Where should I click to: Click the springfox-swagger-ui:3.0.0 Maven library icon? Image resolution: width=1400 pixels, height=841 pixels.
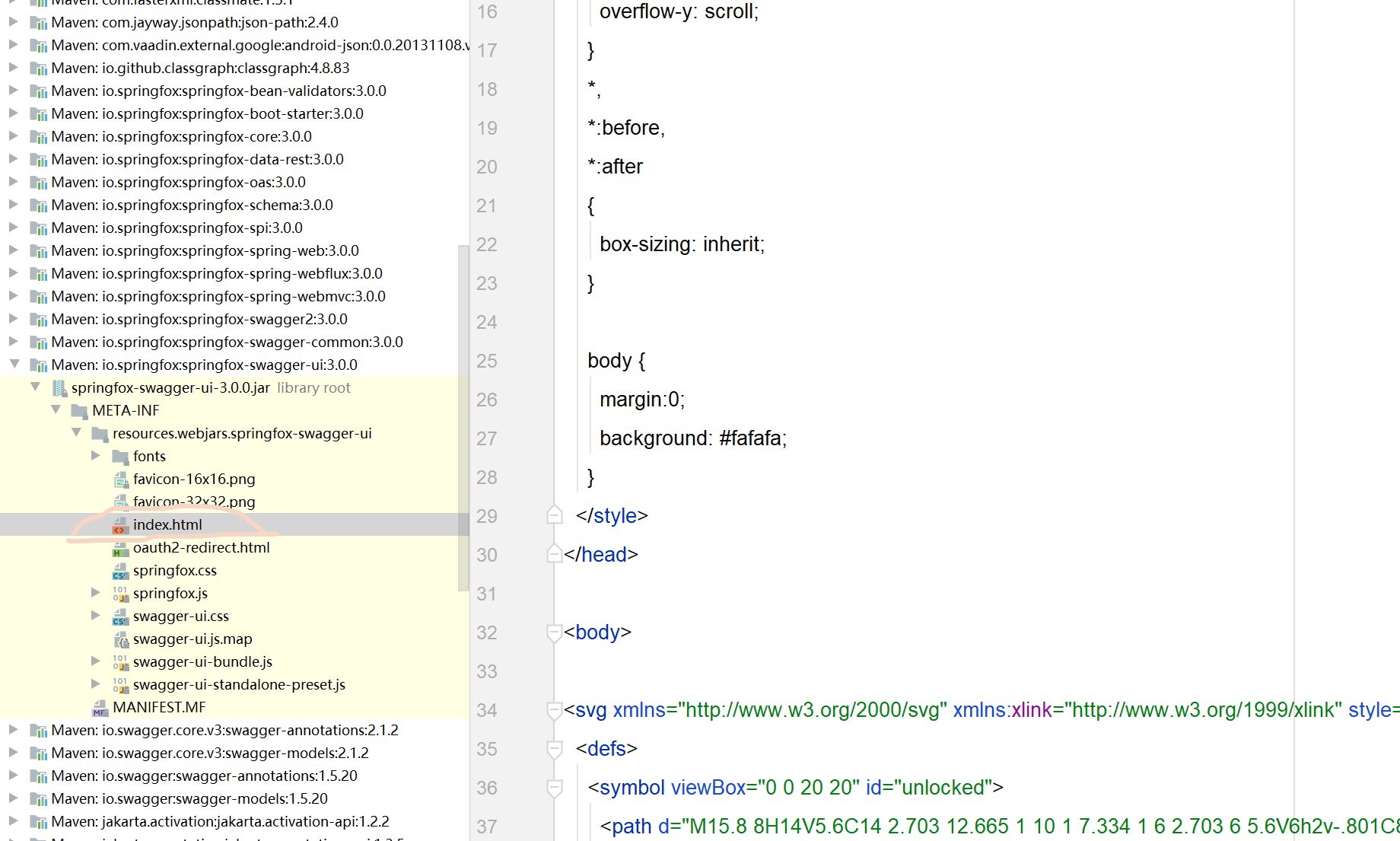tap(38, 365)
